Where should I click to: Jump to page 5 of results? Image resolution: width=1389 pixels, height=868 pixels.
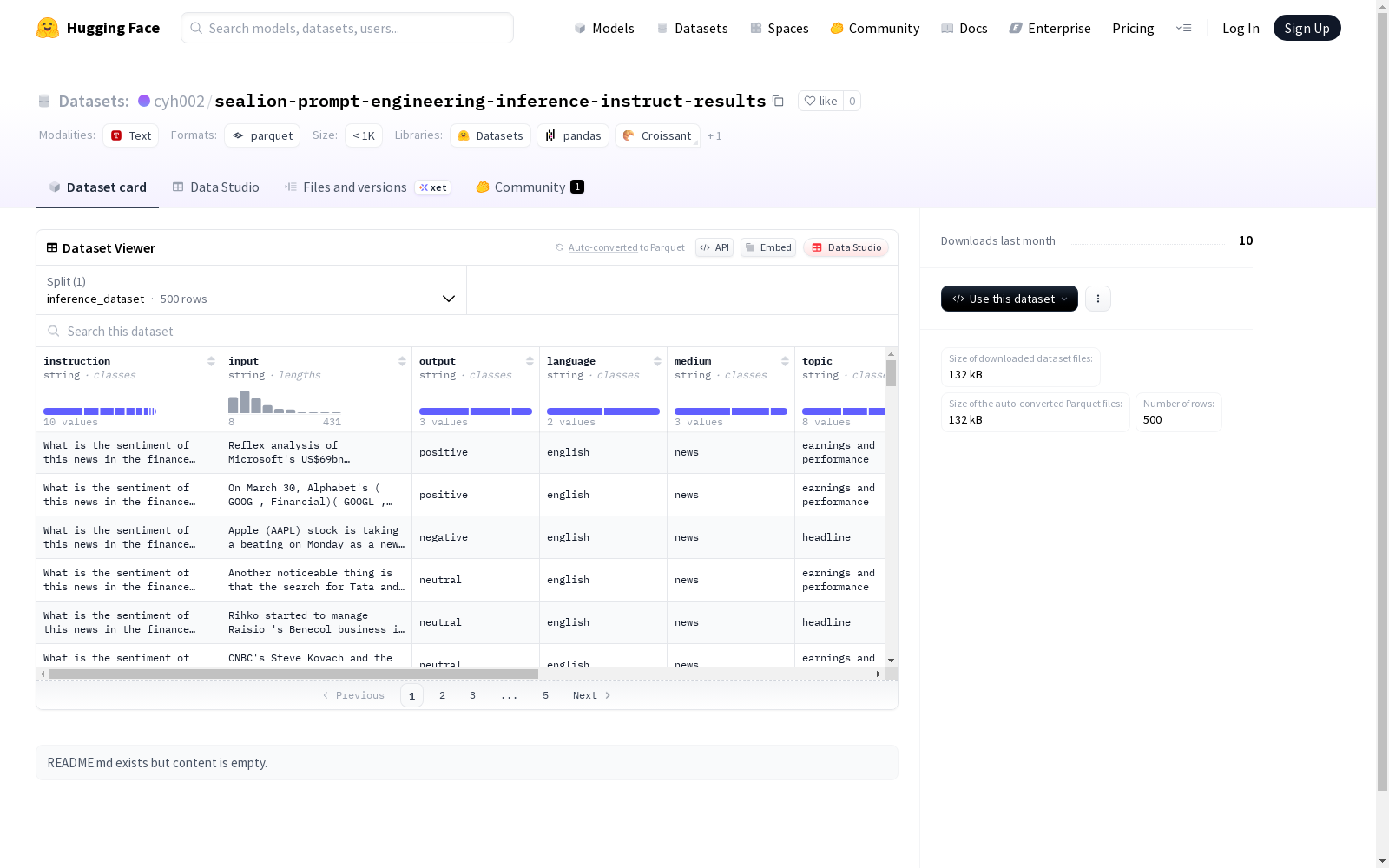[546, 695]
